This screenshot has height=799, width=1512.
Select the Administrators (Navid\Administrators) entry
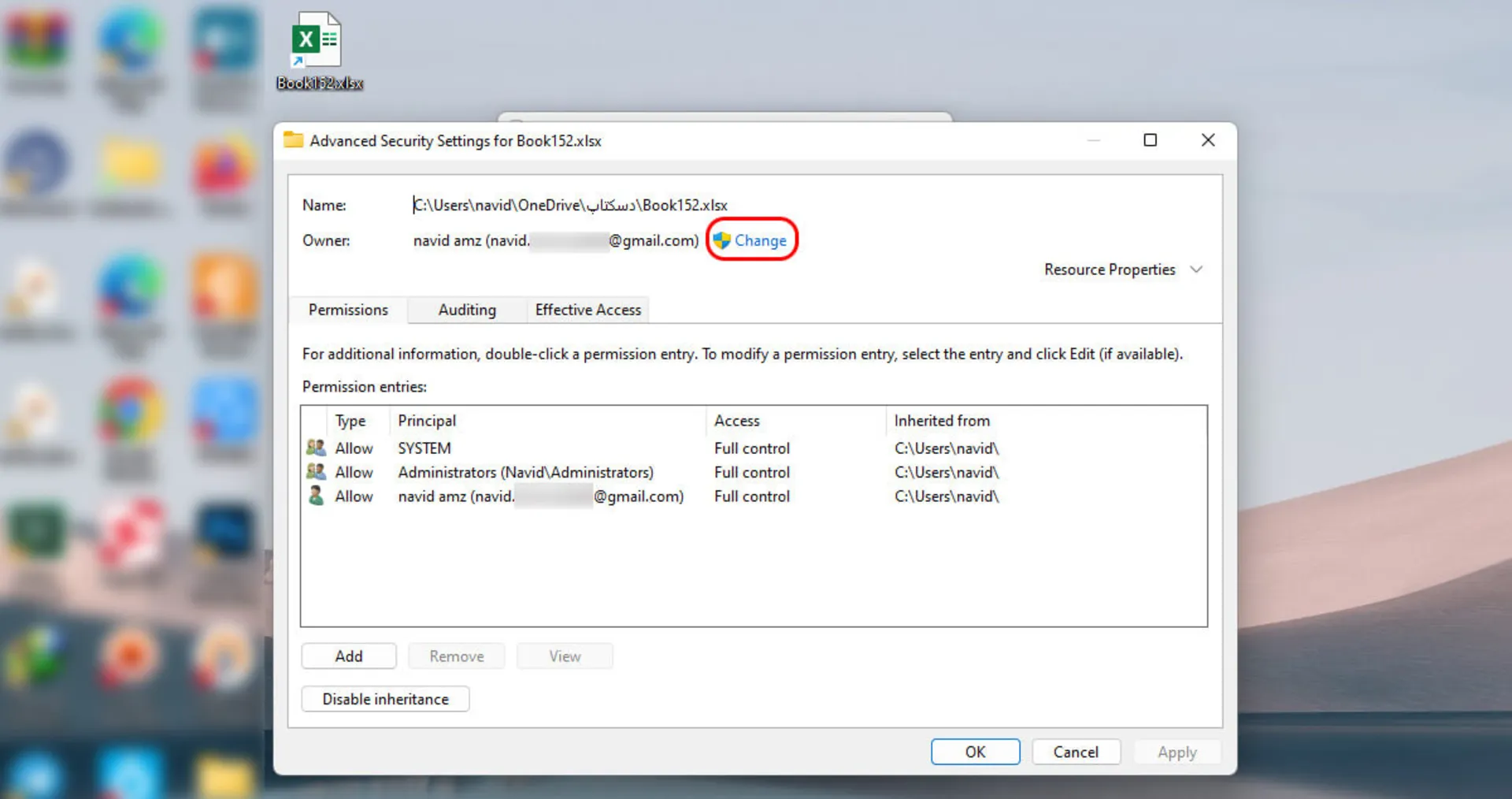(754, 473)
